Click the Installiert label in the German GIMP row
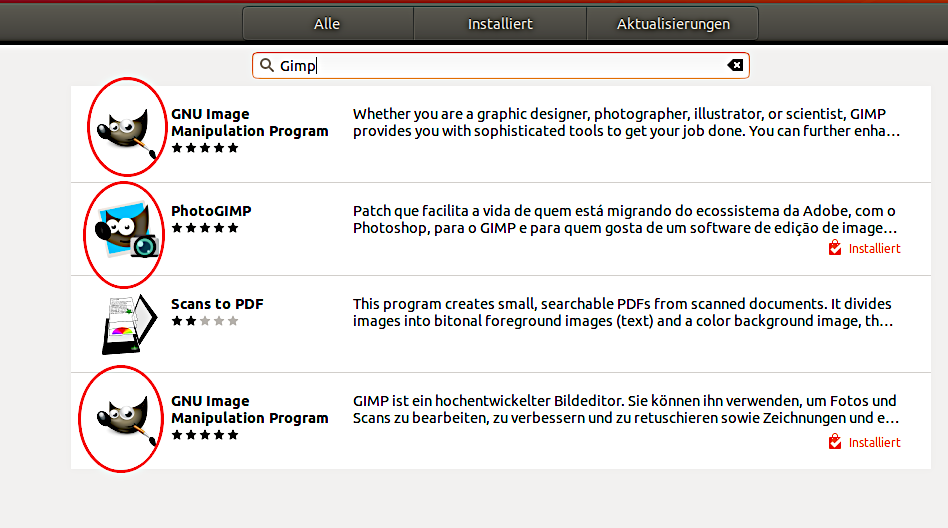 tap(874, 443)
